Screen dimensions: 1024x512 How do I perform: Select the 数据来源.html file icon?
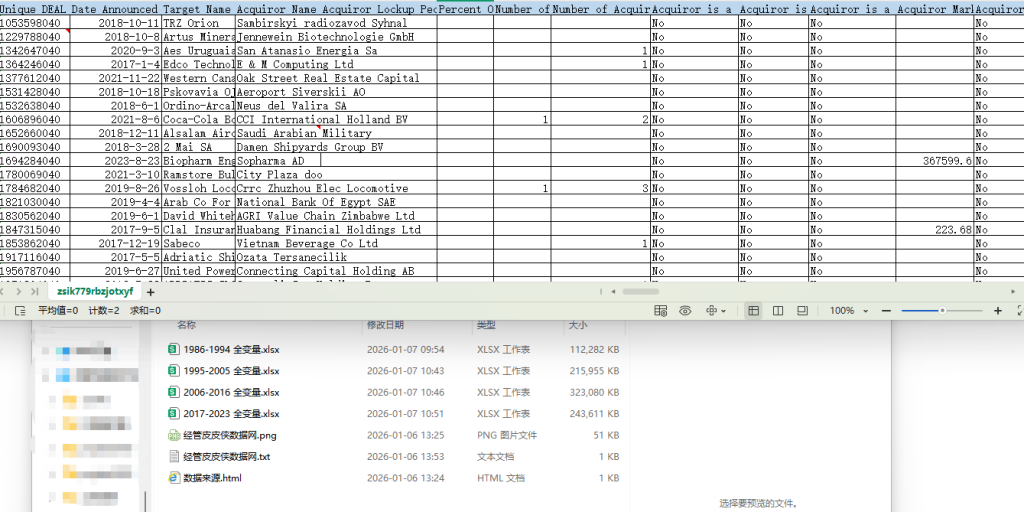click(173, 478)
